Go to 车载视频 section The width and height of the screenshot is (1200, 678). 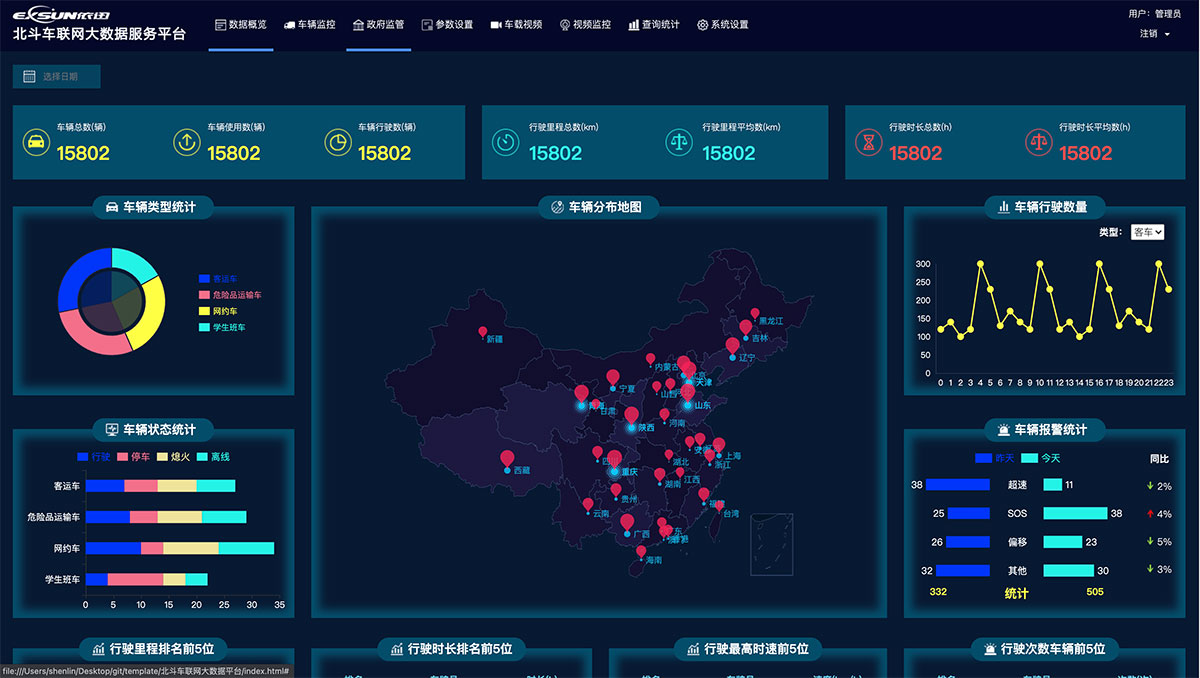coord(516,24)
